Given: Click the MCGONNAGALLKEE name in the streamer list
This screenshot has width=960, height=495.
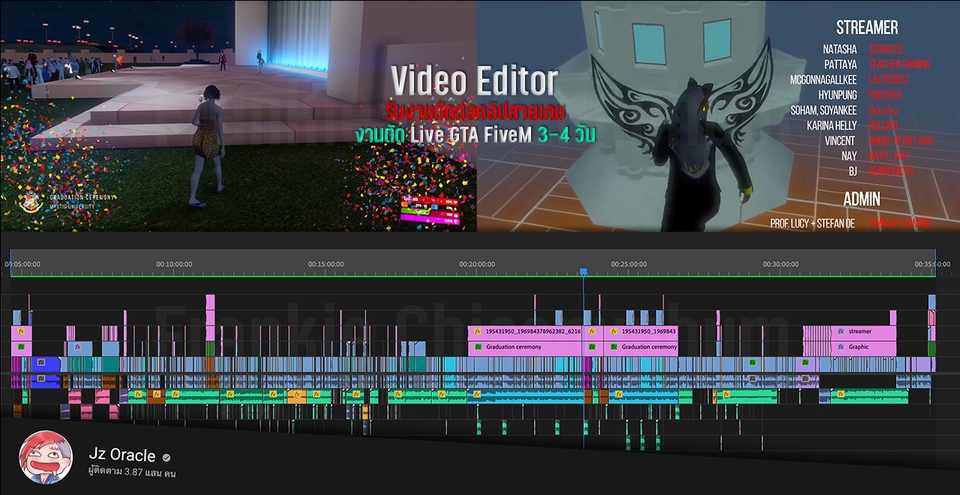Looking at the screenshot, I should (824, 80).
